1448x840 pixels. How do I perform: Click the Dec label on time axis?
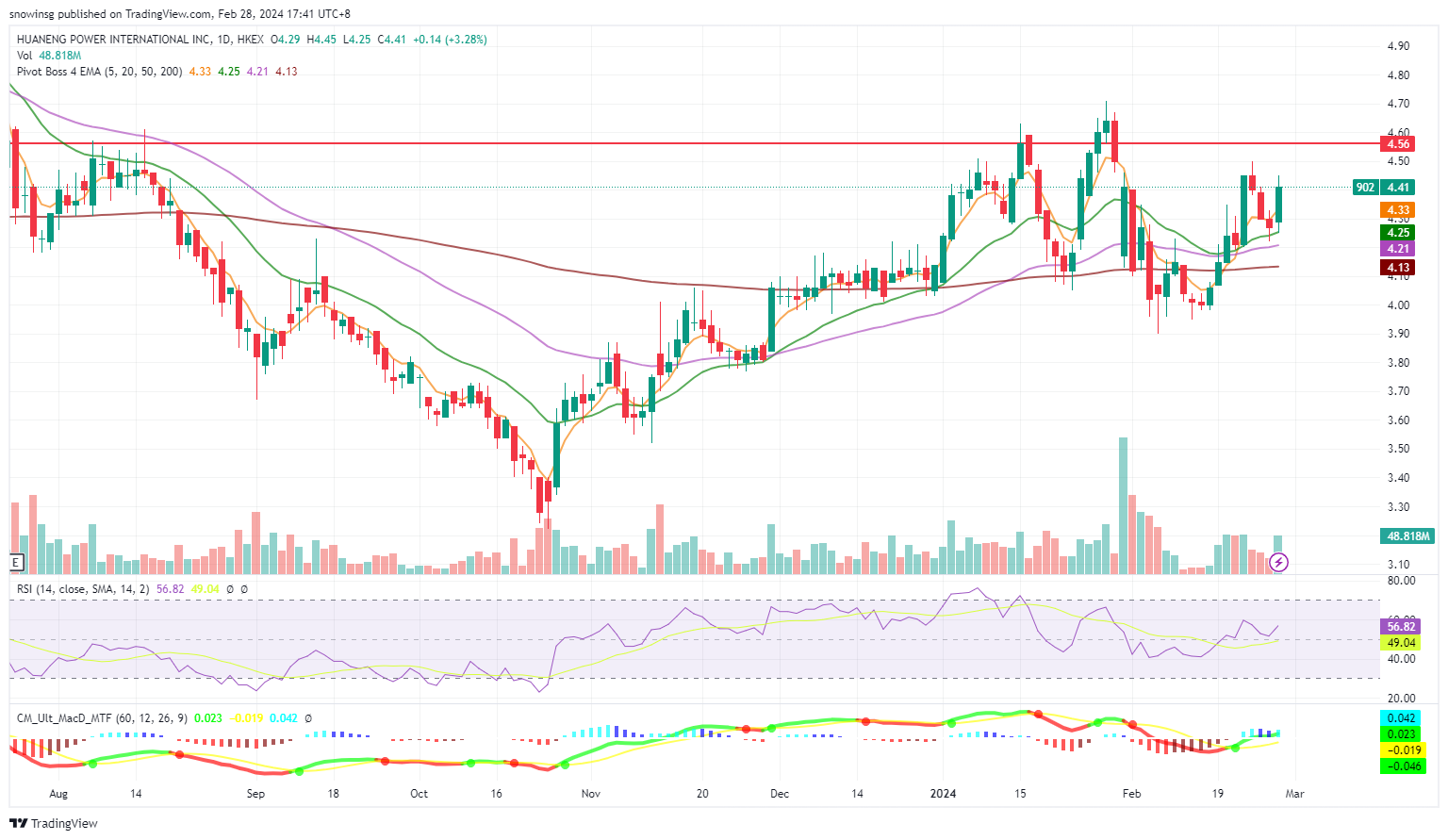coord(780,794)
